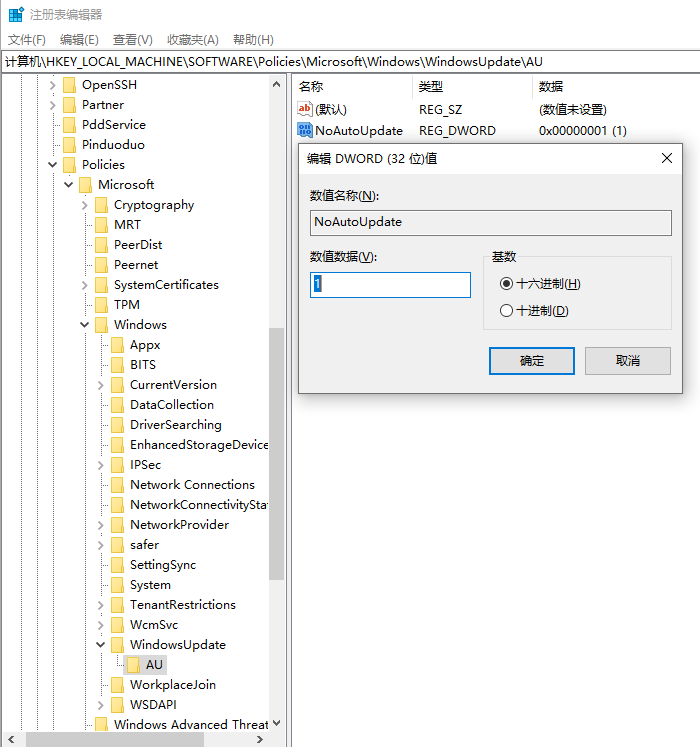
Task: Click the Registry Editor app icon in title bar
Action: (x=16, y=14)
